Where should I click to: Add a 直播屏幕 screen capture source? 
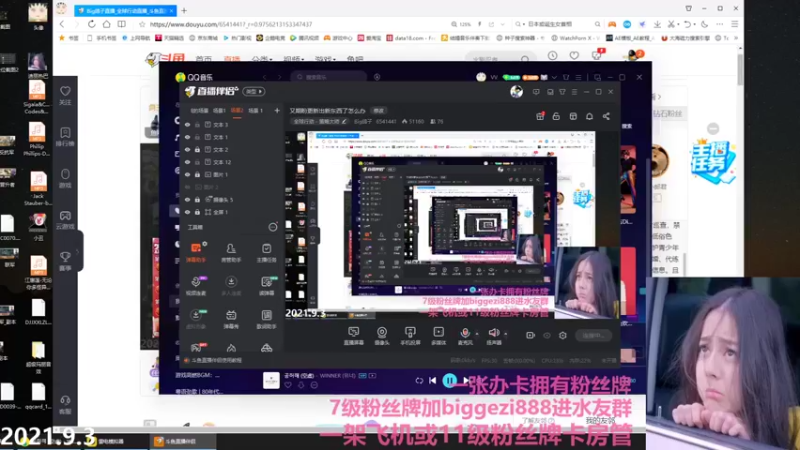click(x=354, y=336)
